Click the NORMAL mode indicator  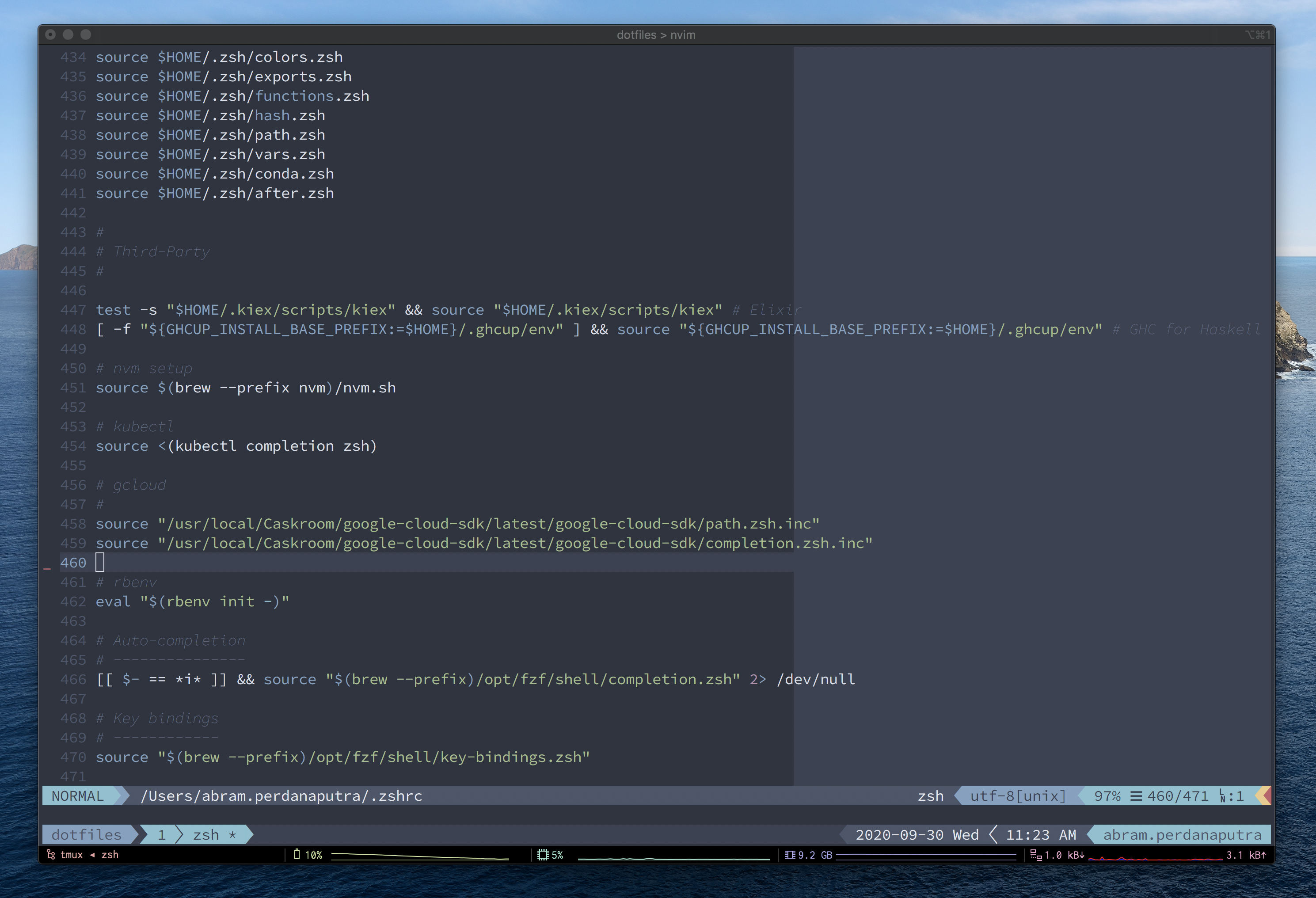pyautogui.click(x=78, y=796)
